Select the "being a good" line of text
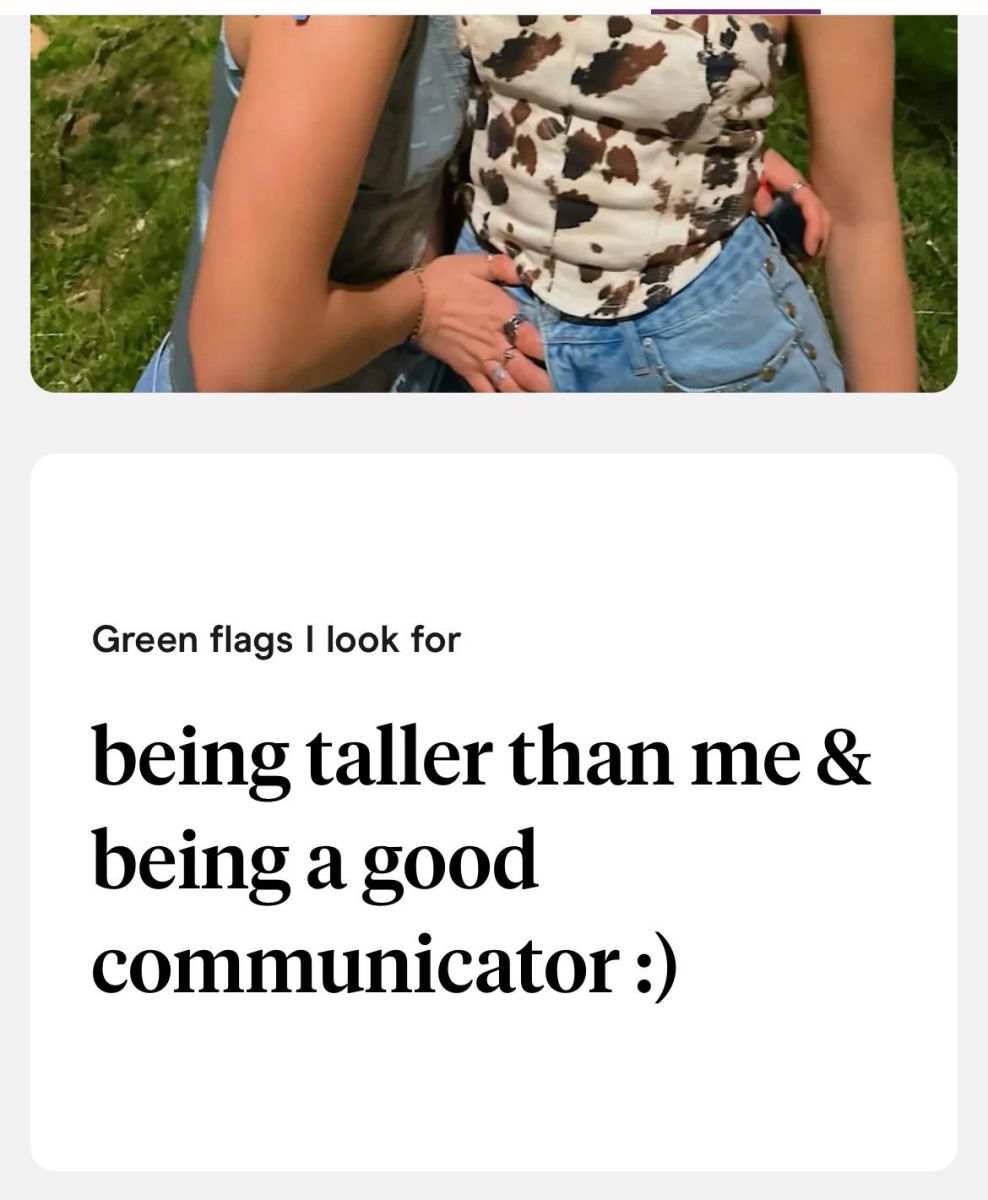The image size is (988, 1200). click(x=315, y=863)
